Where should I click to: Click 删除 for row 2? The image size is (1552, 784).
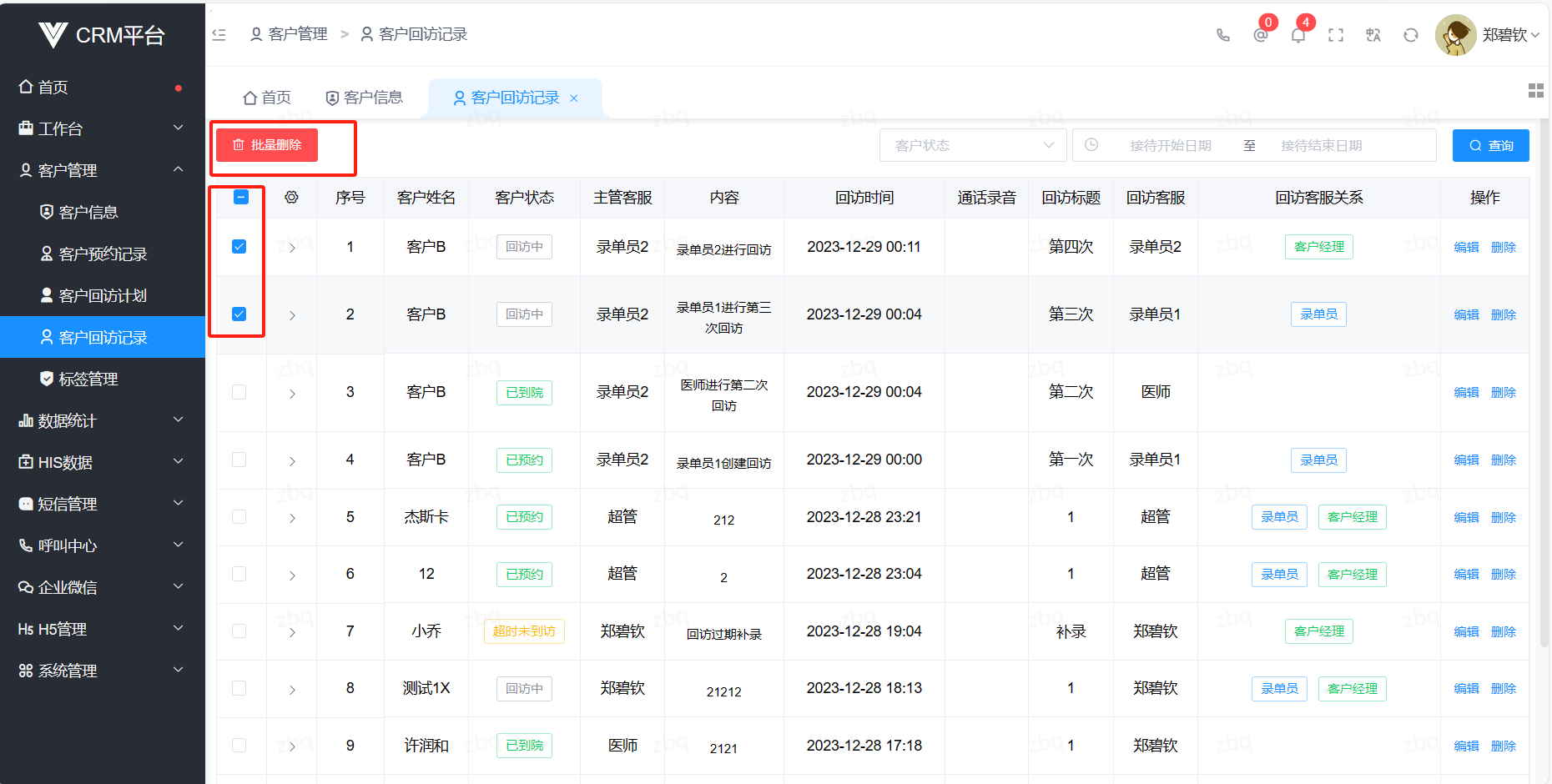(1504, 315)
